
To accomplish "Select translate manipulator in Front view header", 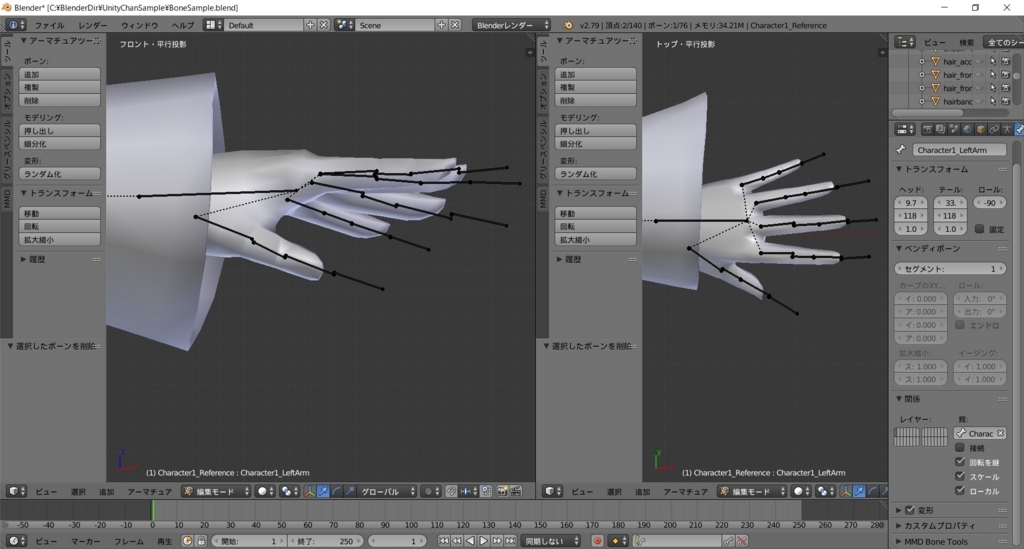I will click(323, 491).
